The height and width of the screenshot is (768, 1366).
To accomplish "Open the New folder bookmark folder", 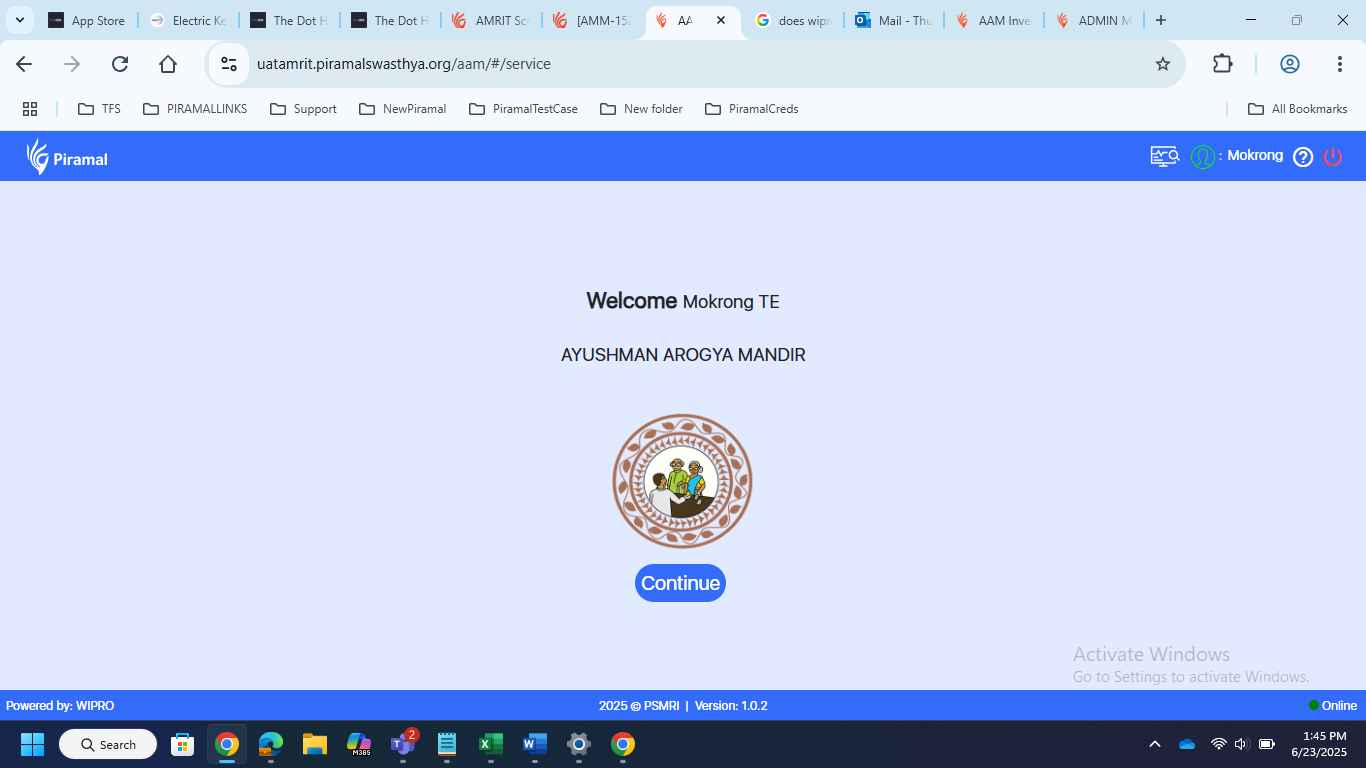I will (x=641, y=109).
